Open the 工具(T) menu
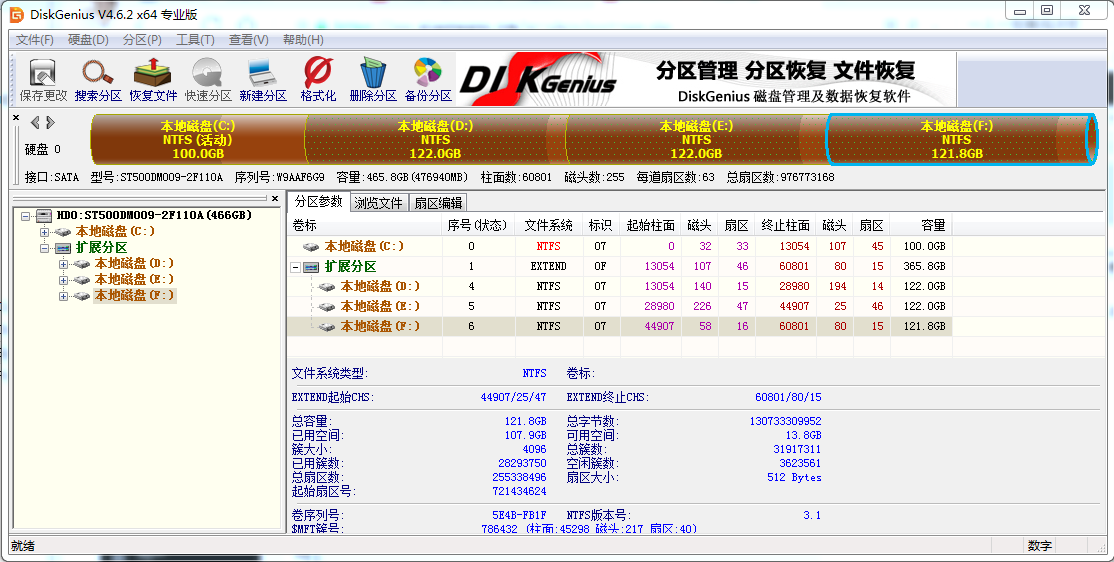 tap(195, 40)
